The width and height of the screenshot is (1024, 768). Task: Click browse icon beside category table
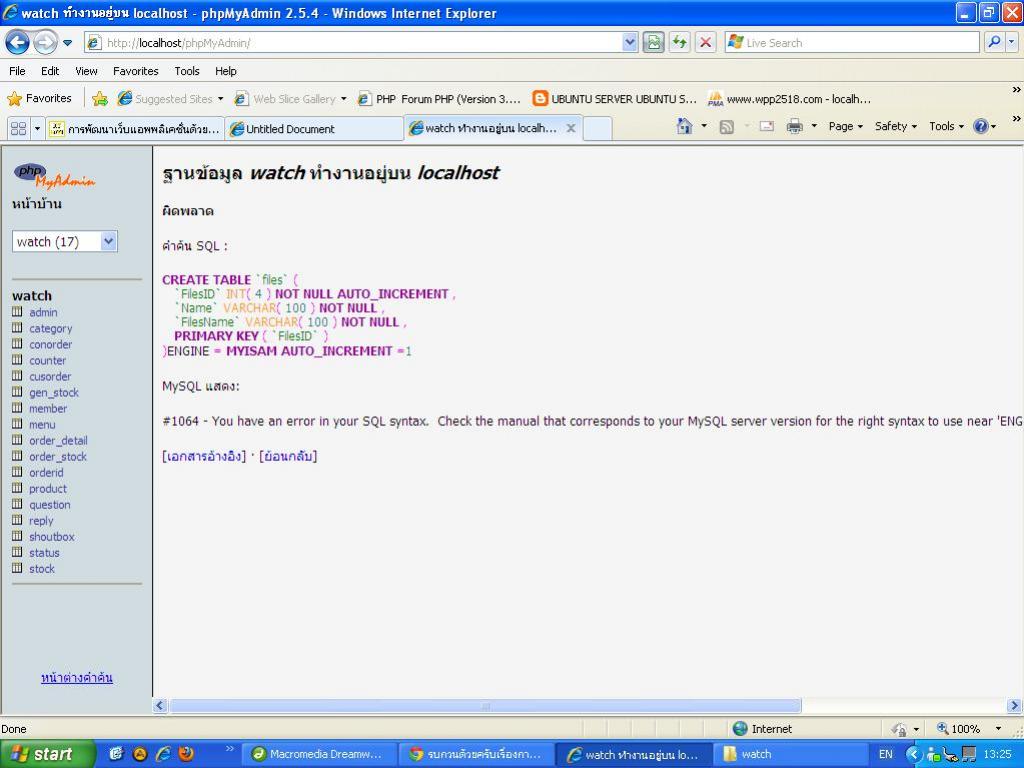pos(18,328)
